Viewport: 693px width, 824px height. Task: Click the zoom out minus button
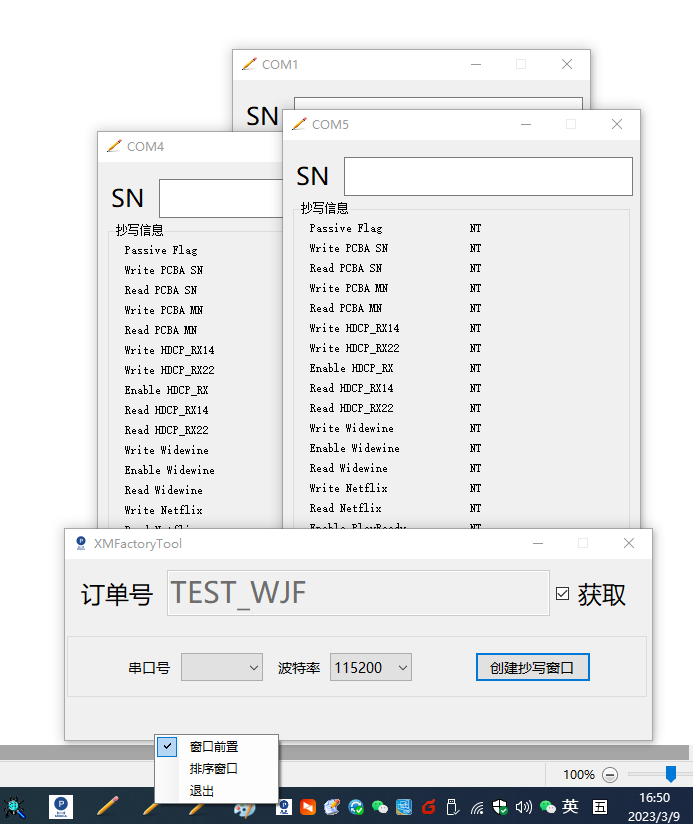click(x=610, y=774)
